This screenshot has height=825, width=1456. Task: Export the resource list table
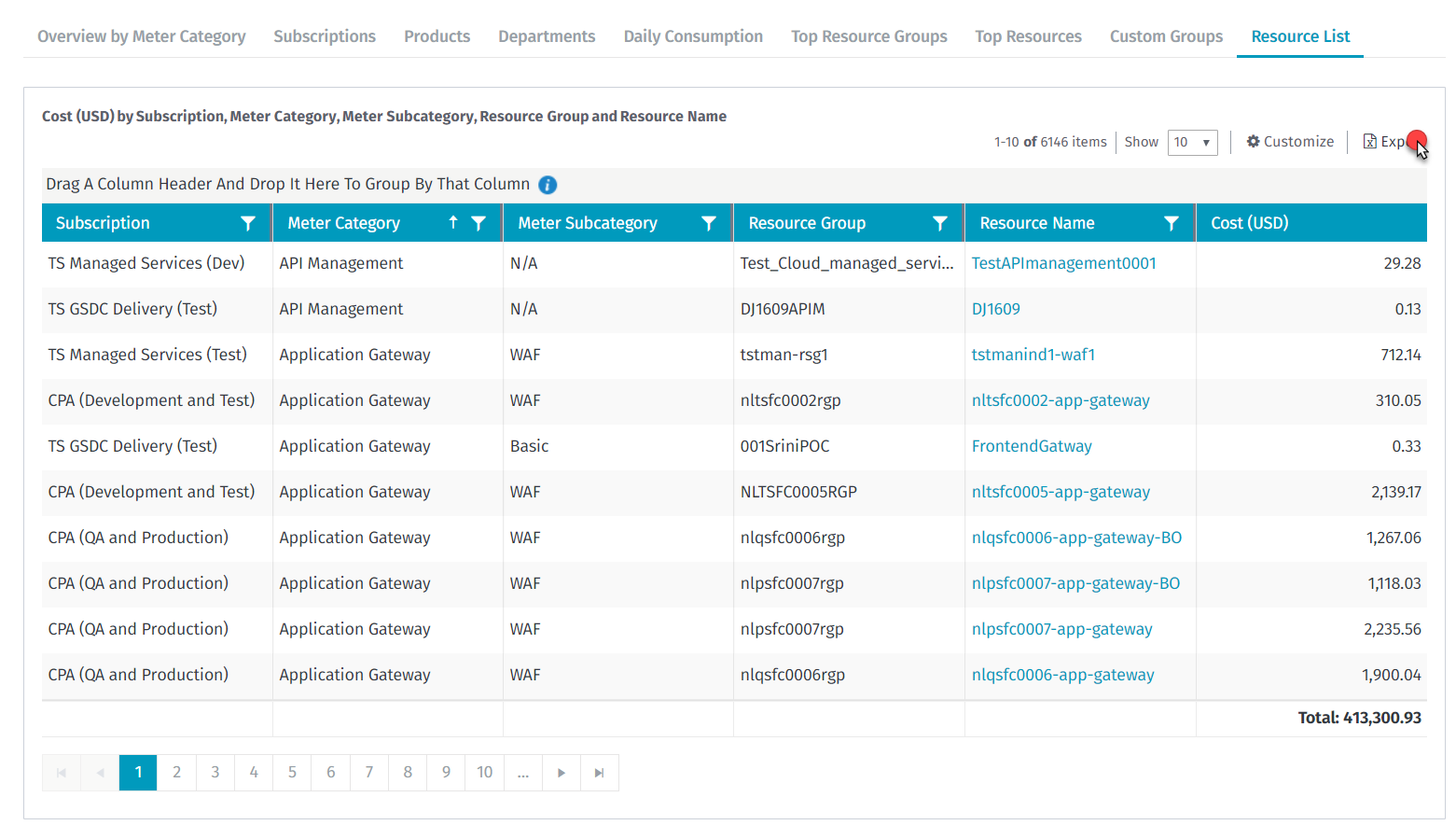click(1385, 142)
